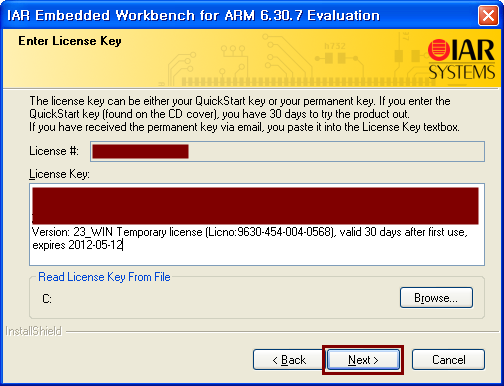Click the Next button to continue
The image size is (504, 386).
coord(363,360)
